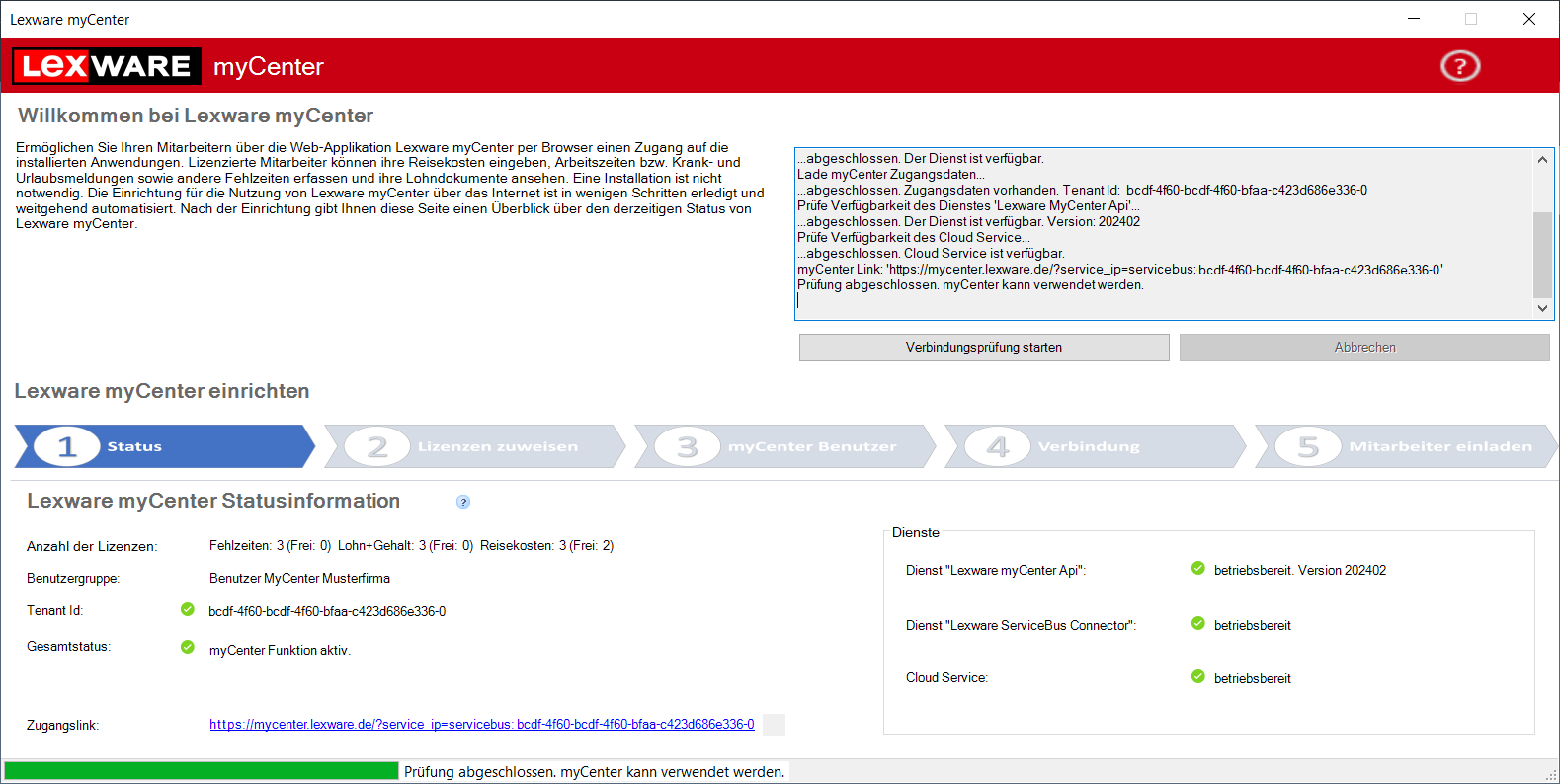Click the Tenant Id value 'bcdf-4f60-bcdf-4f60-bfaa-c423d686e336-0' in Statusinformation
This screenshot has height=784, width=1560.
[327, 612]
